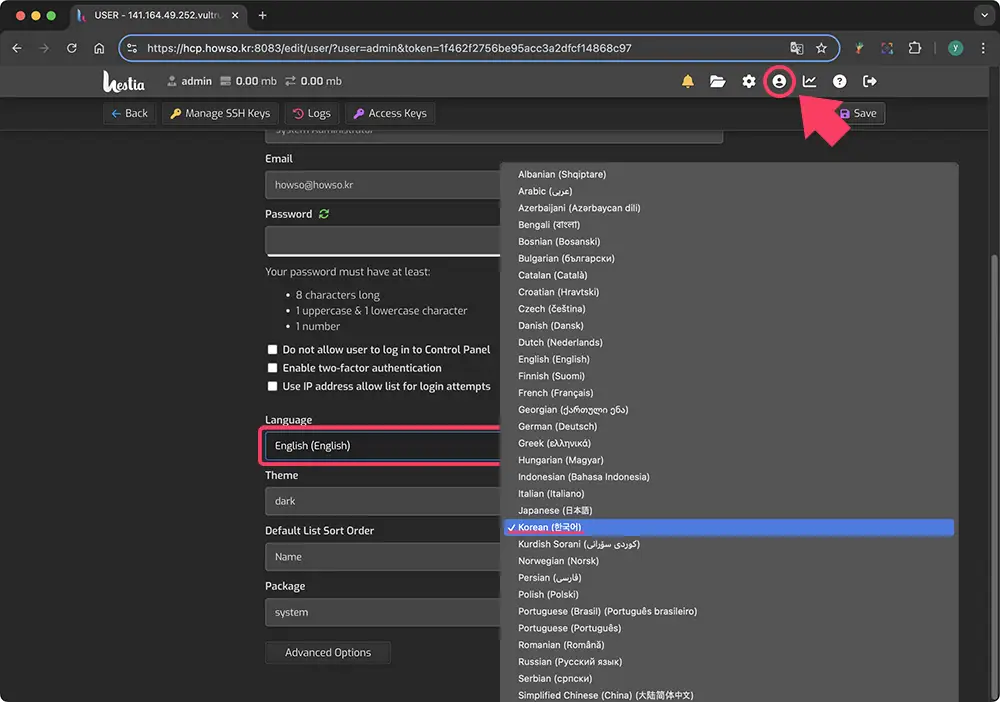Generate a random password with refresh icon
Screen dimensions: 1000x702
(324, 214)
